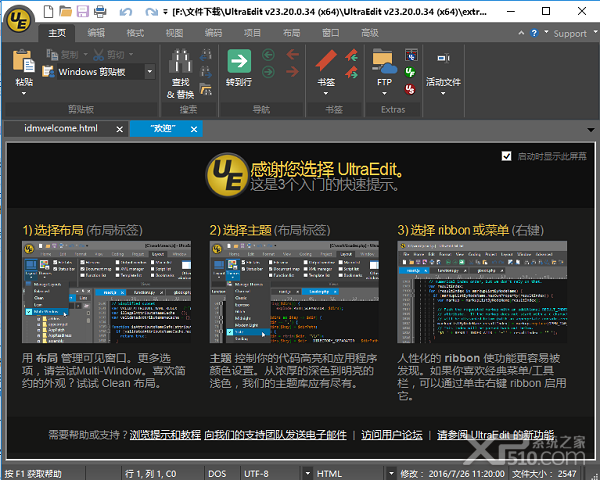Screen dimensions: 600x480
Task: Launch UltraSentry red US icon
Action: 410,89
